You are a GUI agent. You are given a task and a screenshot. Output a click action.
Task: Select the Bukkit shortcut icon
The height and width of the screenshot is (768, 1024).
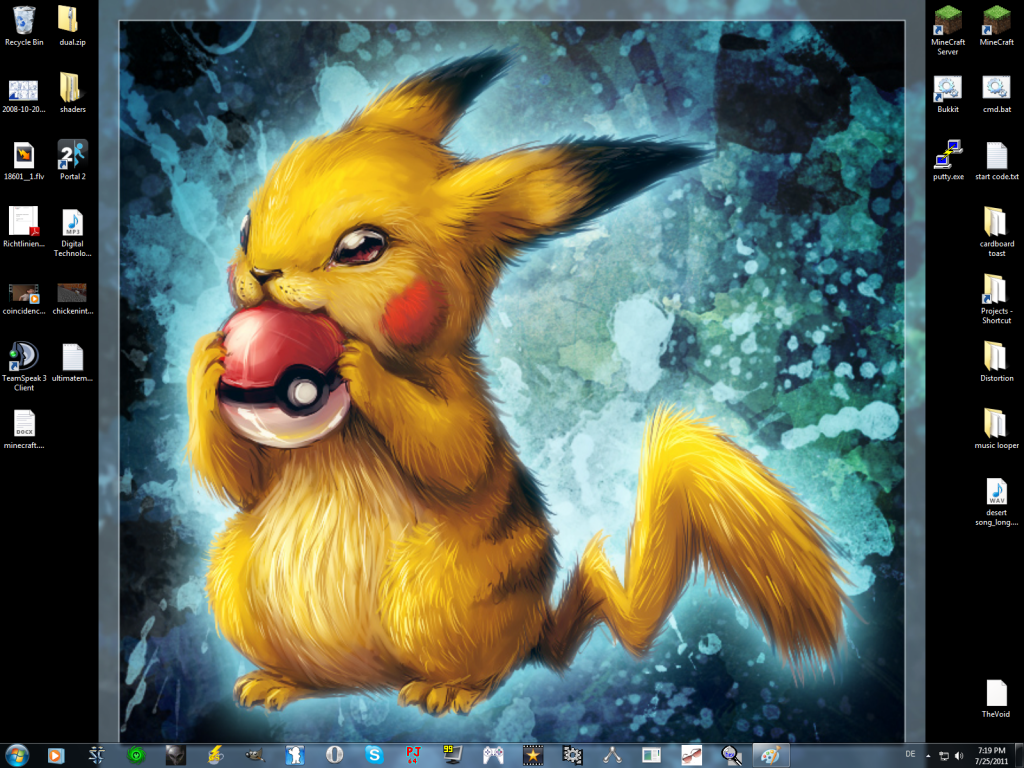pyautogui.click(x=948, y=93)
